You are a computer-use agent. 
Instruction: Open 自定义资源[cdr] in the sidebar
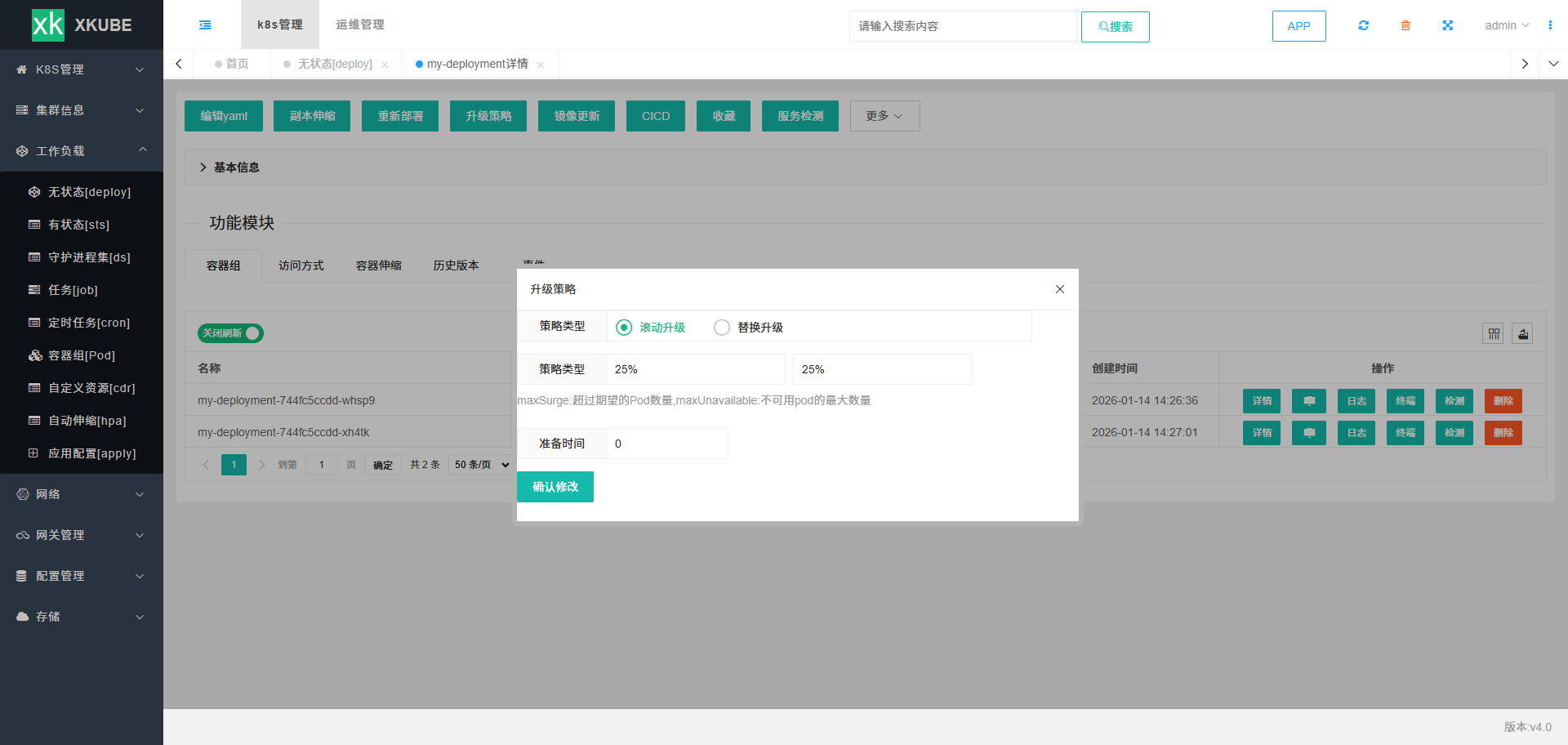tap(82, 388)
